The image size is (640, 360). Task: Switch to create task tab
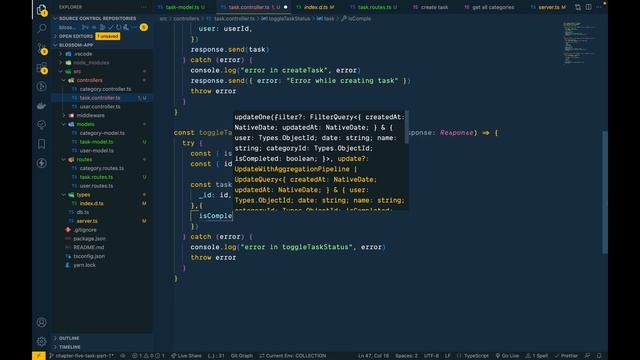point(431,7)
